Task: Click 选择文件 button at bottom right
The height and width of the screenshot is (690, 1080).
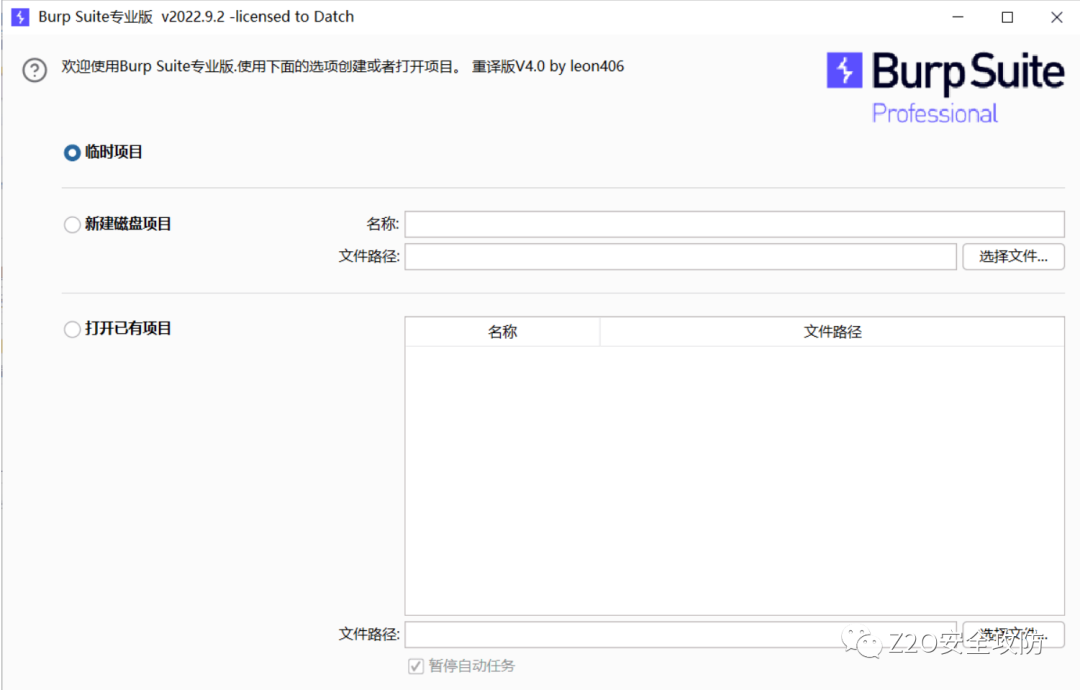Action: pos(1013,634)
